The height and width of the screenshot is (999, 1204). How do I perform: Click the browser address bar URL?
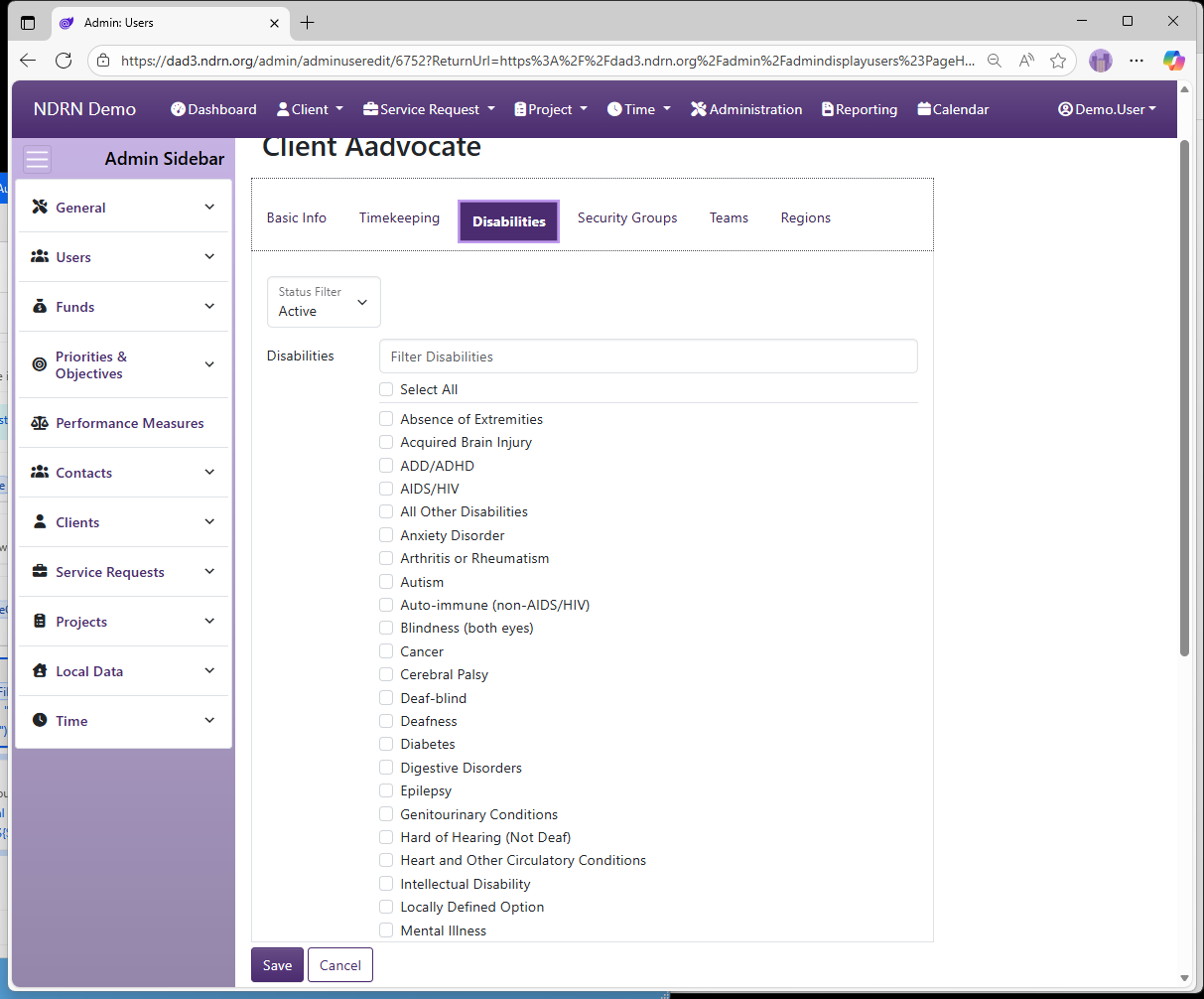click(548, 61)
